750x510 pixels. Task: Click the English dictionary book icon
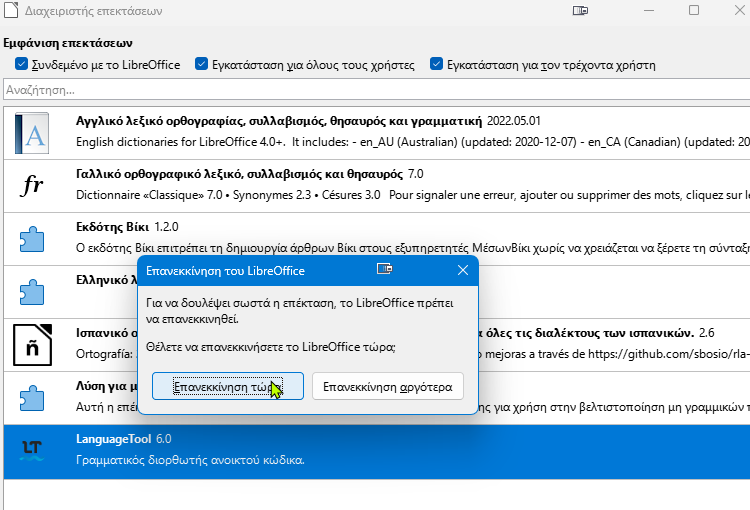coord(32,133)
